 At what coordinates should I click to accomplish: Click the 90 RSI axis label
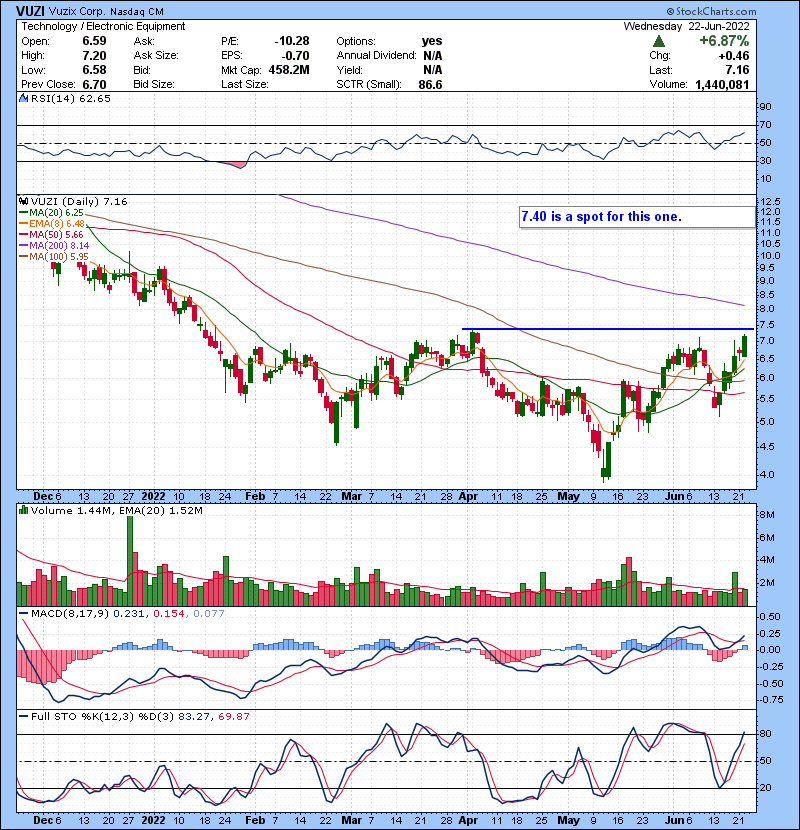point(766,107)
